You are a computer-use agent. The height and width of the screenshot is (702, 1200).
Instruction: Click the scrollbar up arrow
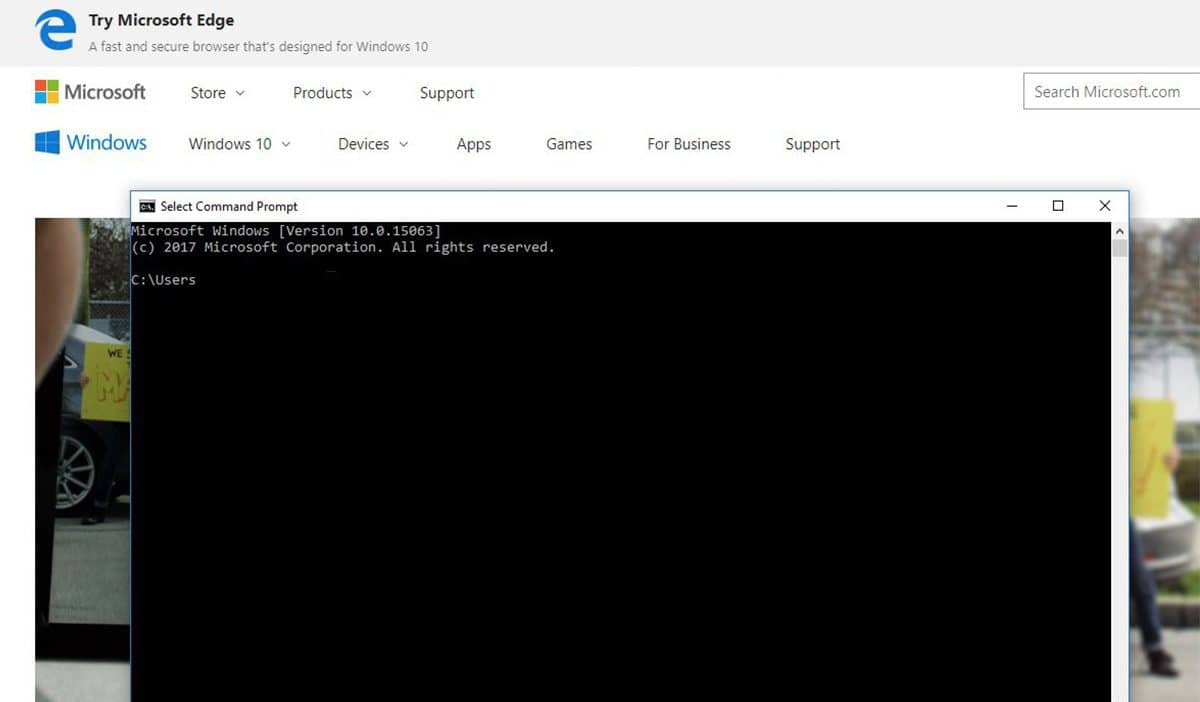click(1120, 230)
